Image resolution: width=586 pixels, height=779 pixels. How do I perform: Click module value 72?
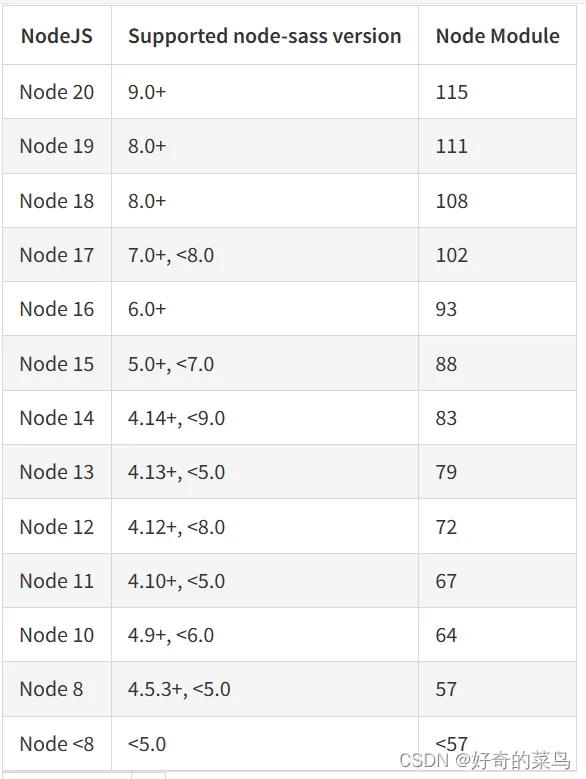[x=446, y=527]
